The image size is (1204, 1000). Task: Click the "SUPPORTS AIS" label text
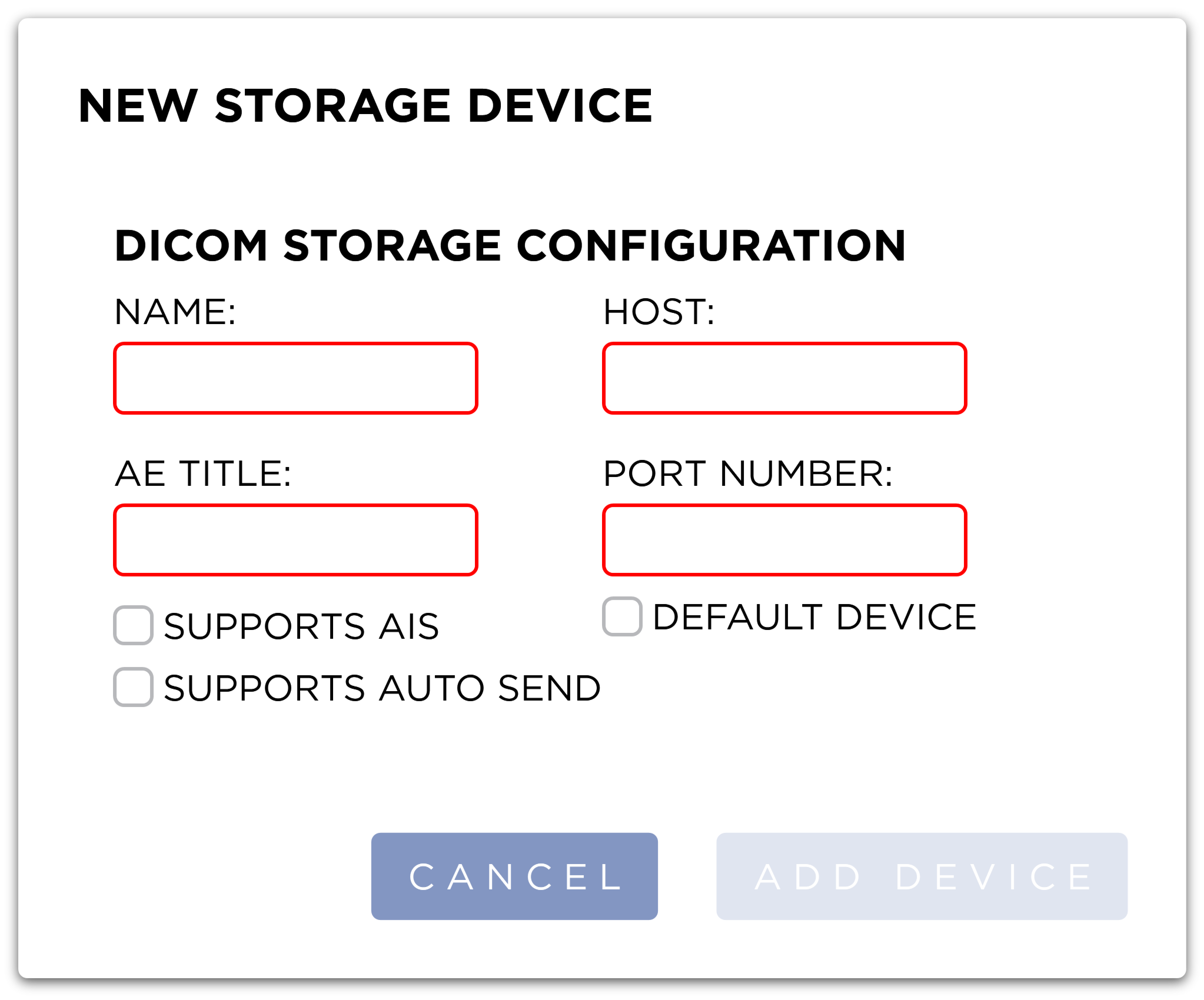pos(301,626)
